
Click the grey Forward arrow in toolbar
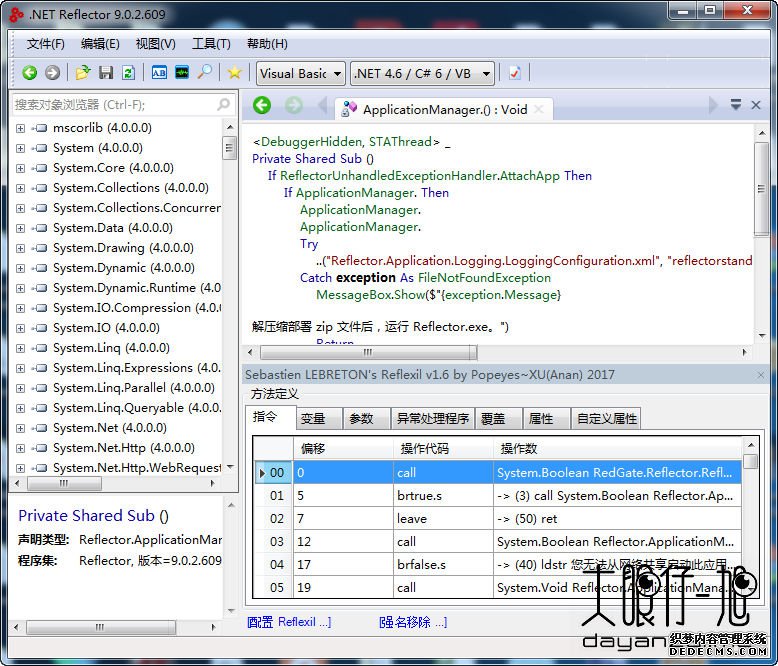pos(52,73)
